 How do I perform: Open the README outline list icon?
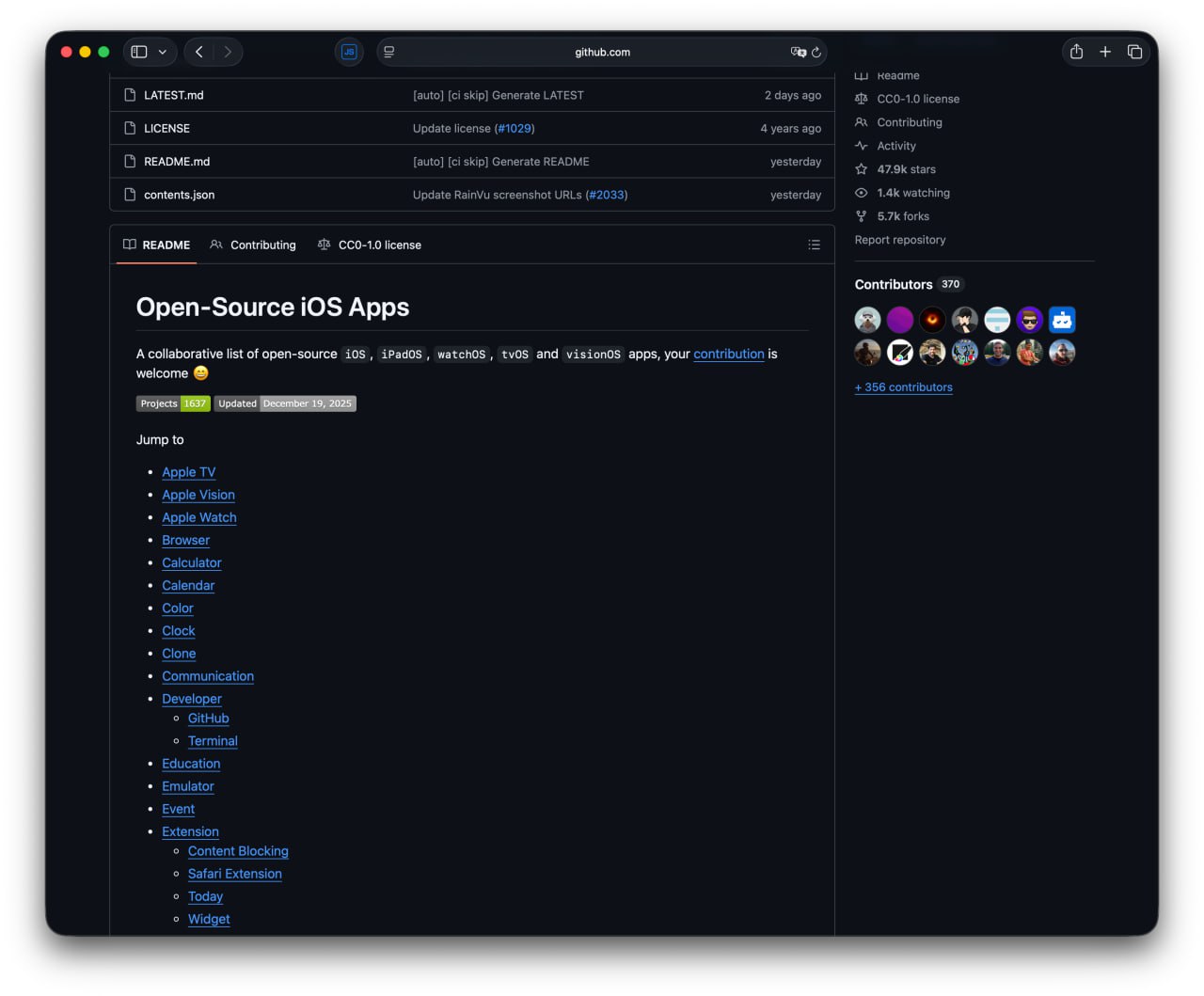click(x=814, y=245)
